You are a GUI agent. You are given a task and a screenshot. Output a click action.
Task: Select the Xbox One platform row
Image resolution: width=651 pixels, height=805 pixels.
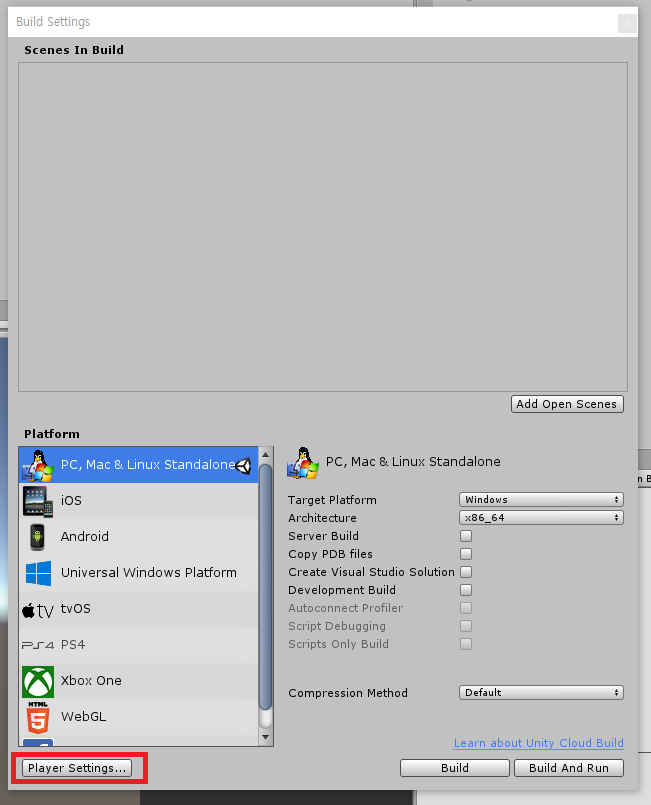(x=138, y=680)
